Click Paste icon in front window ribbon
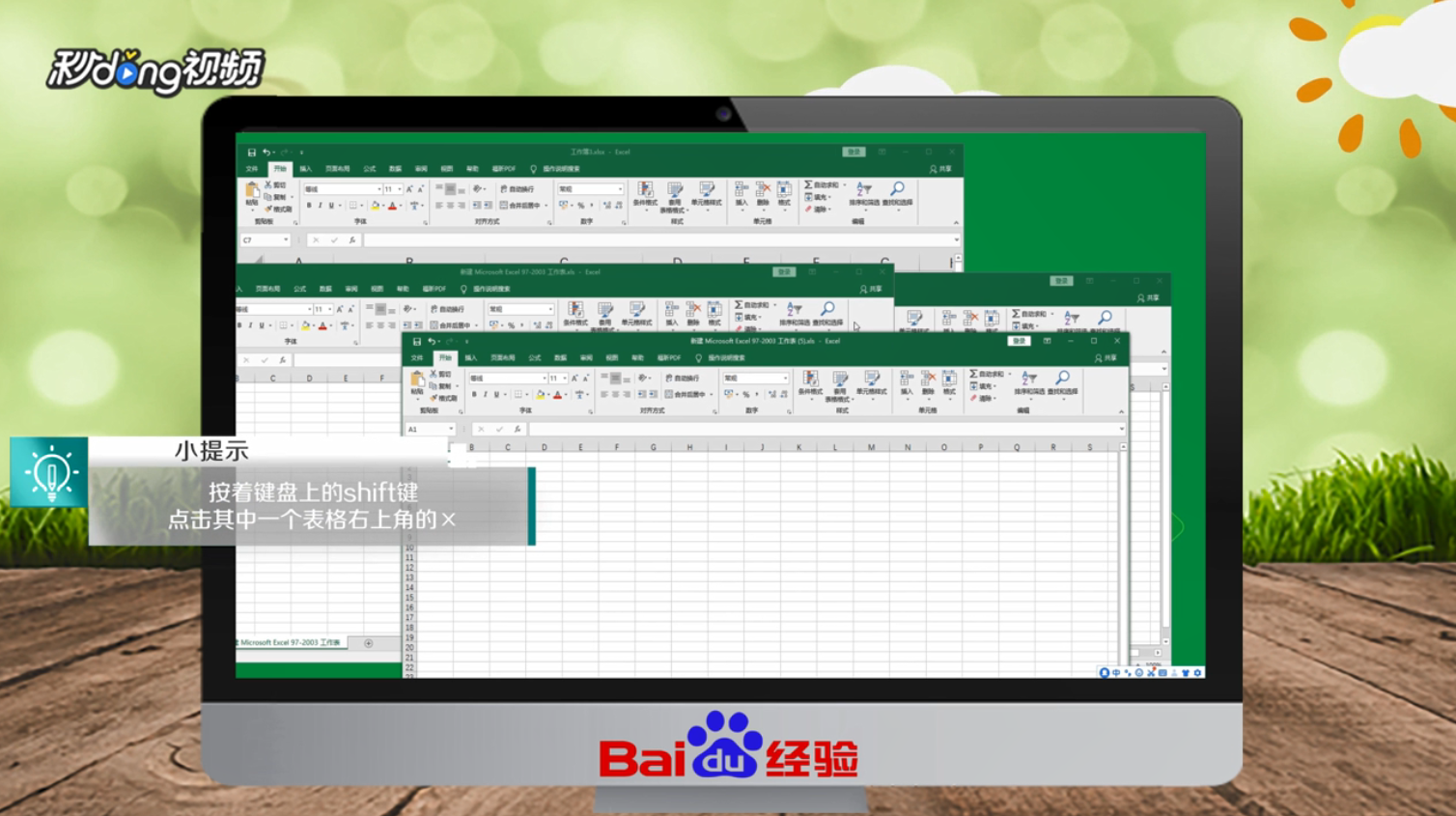The width and height of the screenshot is (1456, 816). click(x=417, y=380)
